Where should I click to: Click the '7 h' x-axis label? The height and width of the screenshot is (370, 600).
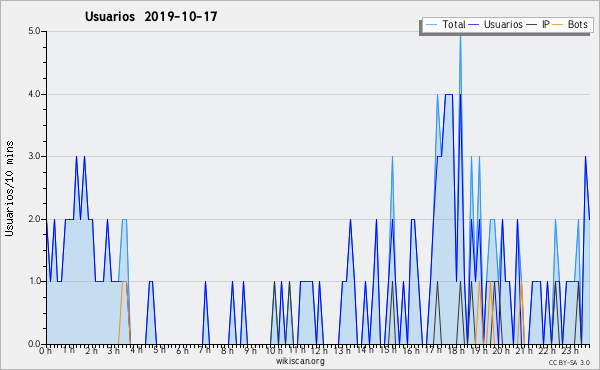click(x=205, y=350)
